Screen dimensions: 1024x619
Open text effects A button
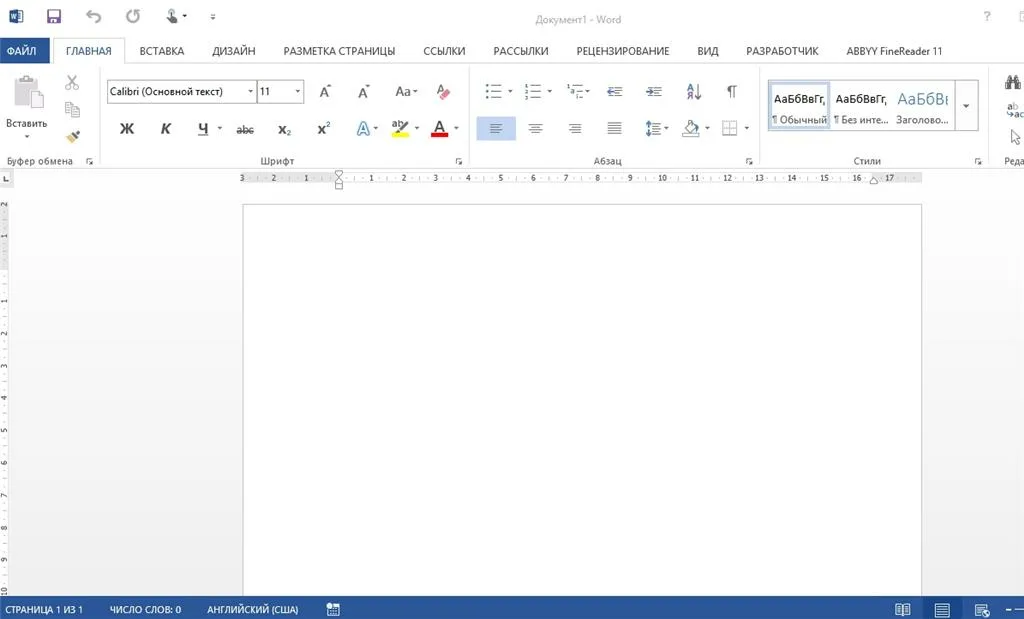[363, 129]
